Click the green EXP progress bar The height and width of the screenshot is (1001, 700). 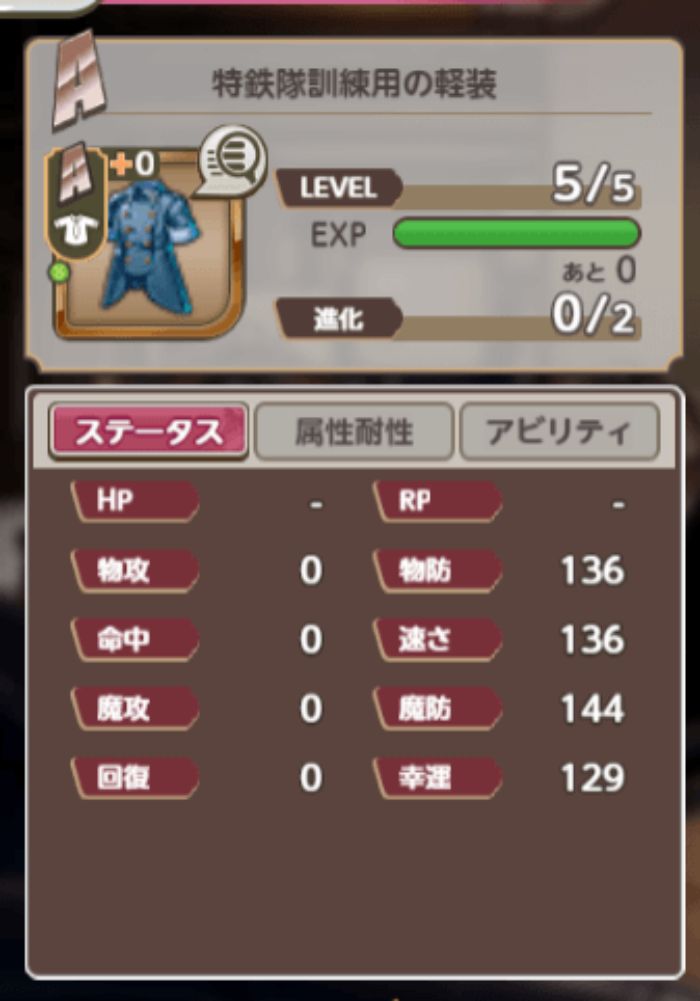[516, 233]
